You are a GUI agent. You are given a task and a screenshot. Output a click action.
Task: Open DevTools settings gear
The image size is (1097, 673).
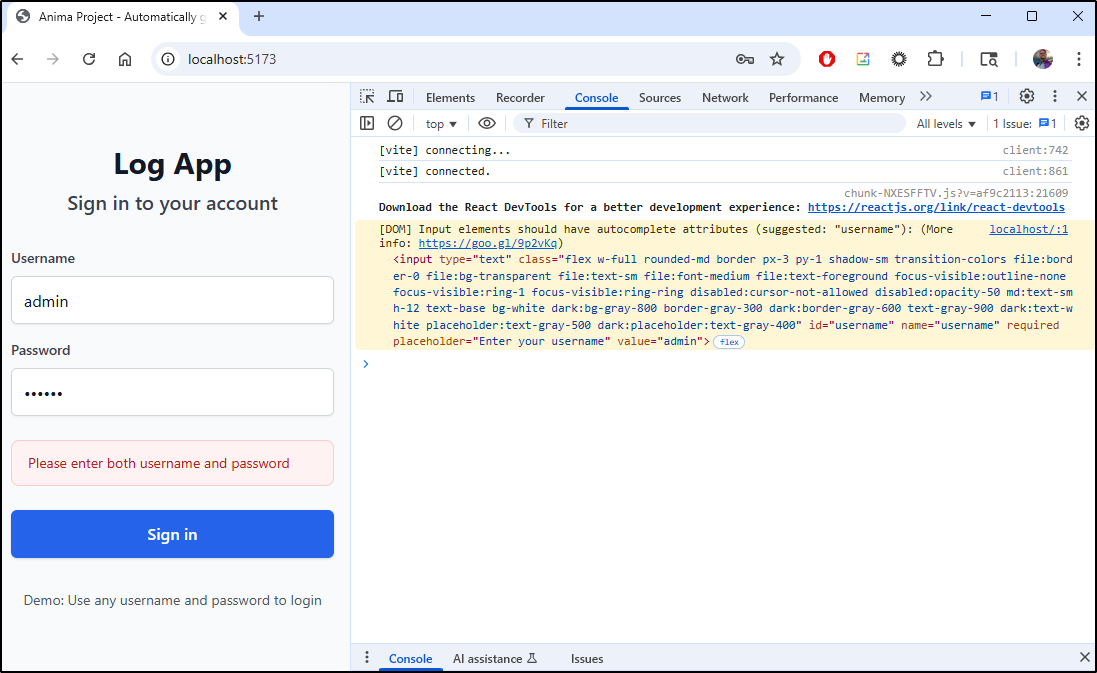[x=1026, y=97]
